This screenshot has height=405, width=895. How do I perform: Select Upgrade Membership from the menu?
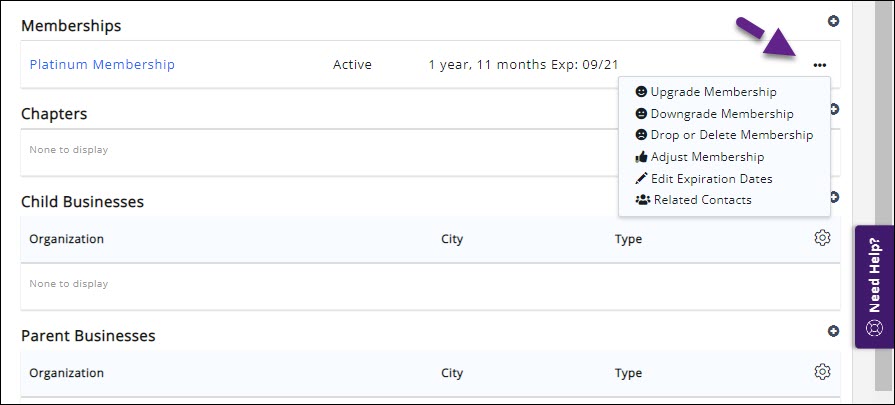(713, 92)
